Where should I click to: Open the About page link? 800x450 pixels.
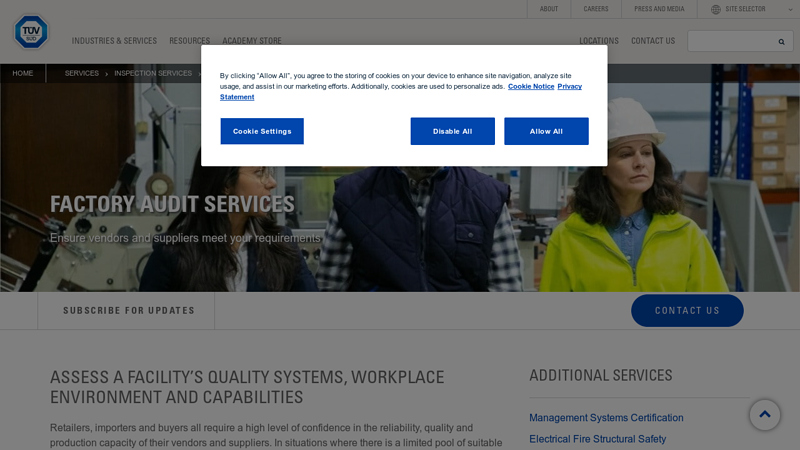(549, 9)
